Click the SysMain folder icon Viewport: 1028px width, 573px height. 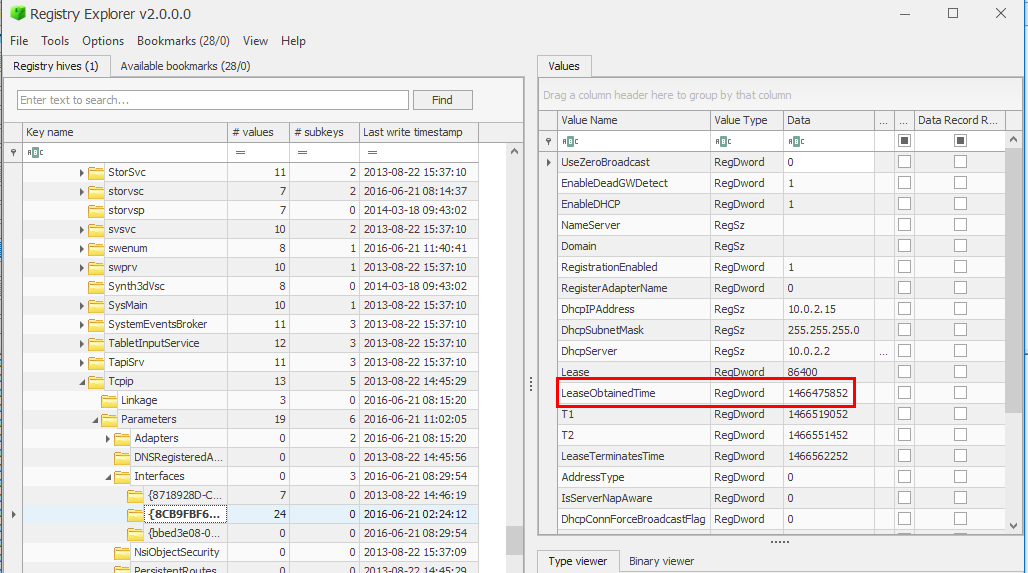pos(96,305)
